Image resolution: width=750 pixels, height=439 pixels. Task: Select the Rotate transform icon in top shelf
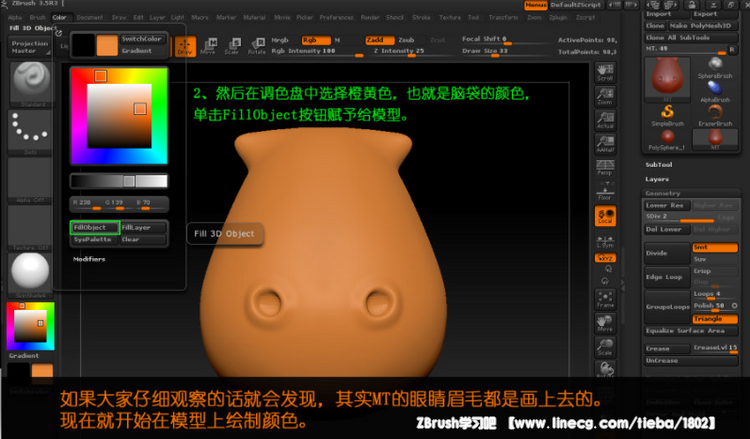(x=257, y=46)
